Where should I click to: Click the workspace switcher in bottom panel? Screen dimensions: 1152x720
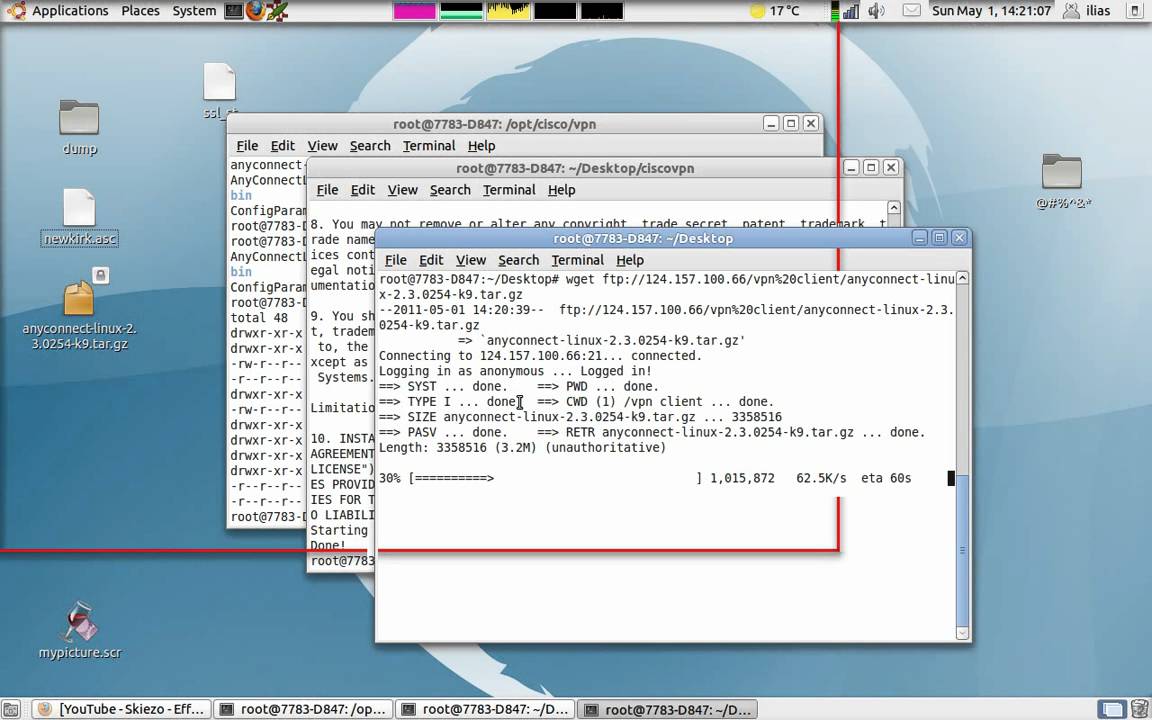(1111, 709)
